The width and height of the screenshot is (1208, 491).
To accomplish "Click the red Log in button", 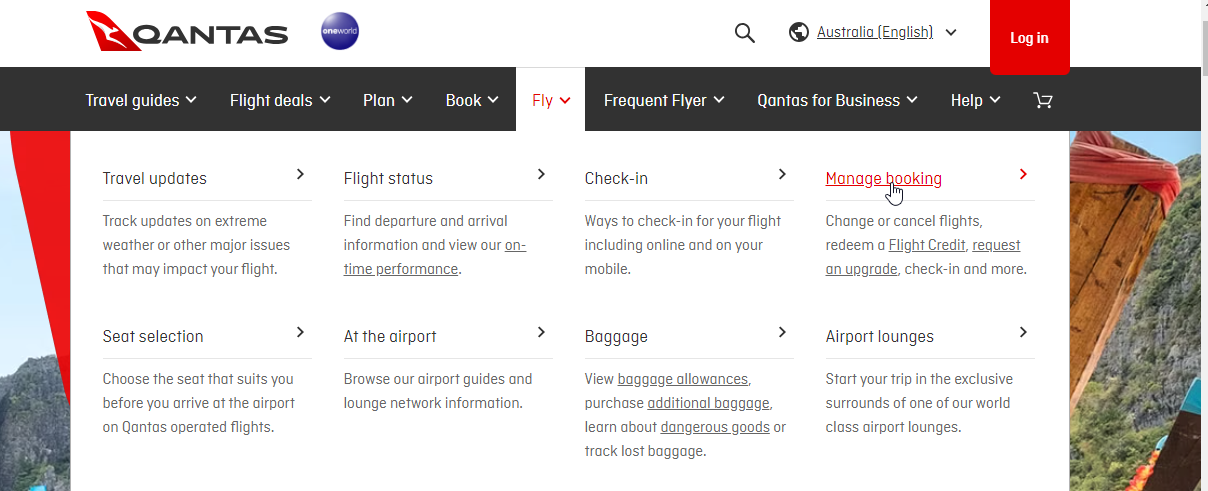I will click(1029, 38).
